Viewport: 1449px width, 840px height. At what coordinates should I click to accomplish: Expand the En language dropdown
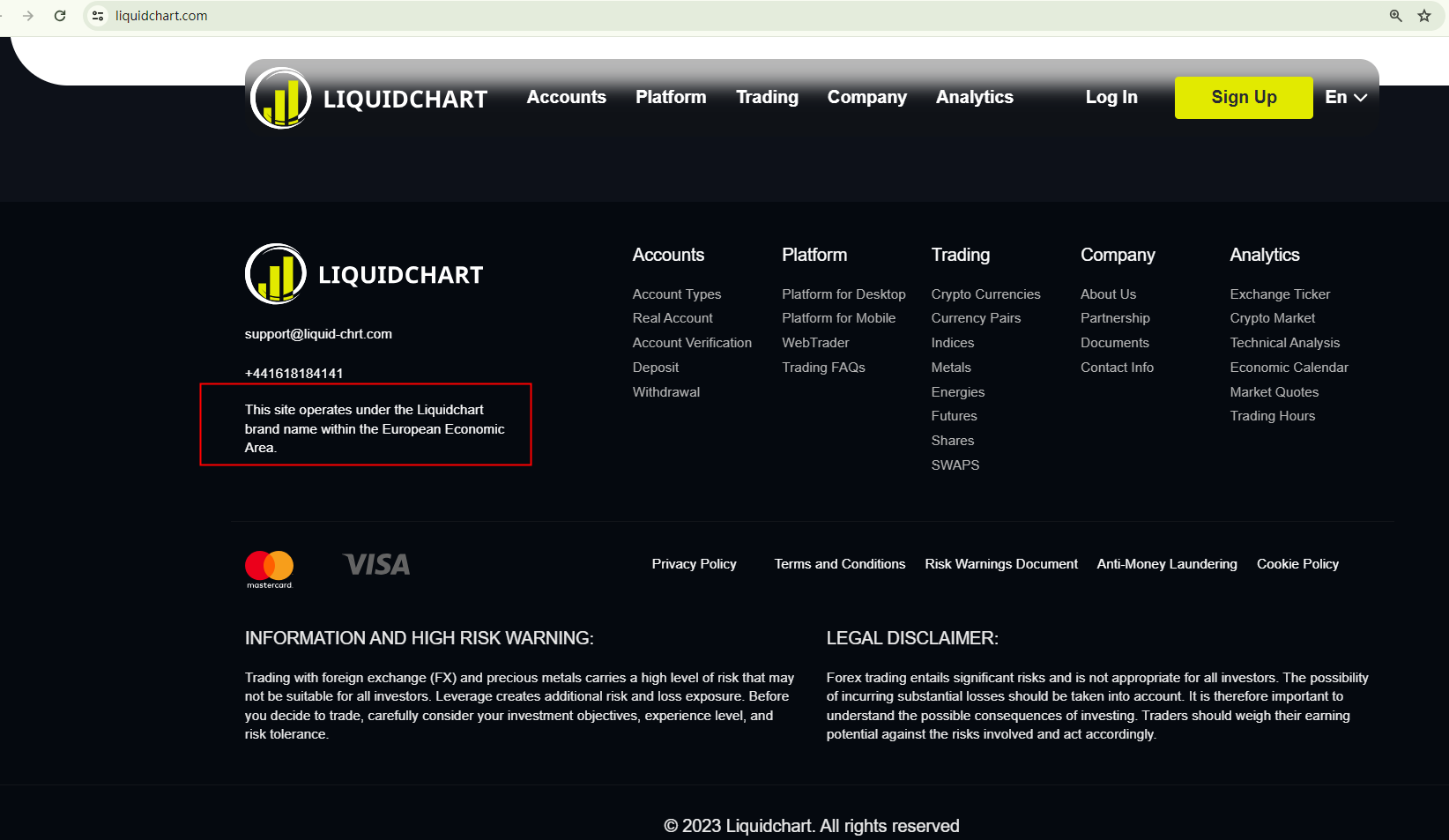[1345, 98]
